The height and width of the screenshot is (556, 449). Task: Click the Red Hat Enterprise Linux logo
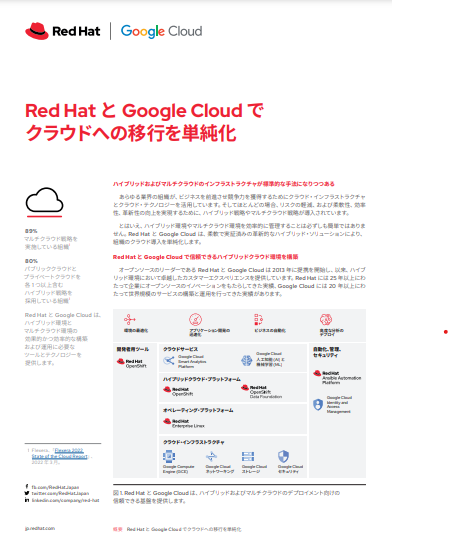tap(184, 423)
